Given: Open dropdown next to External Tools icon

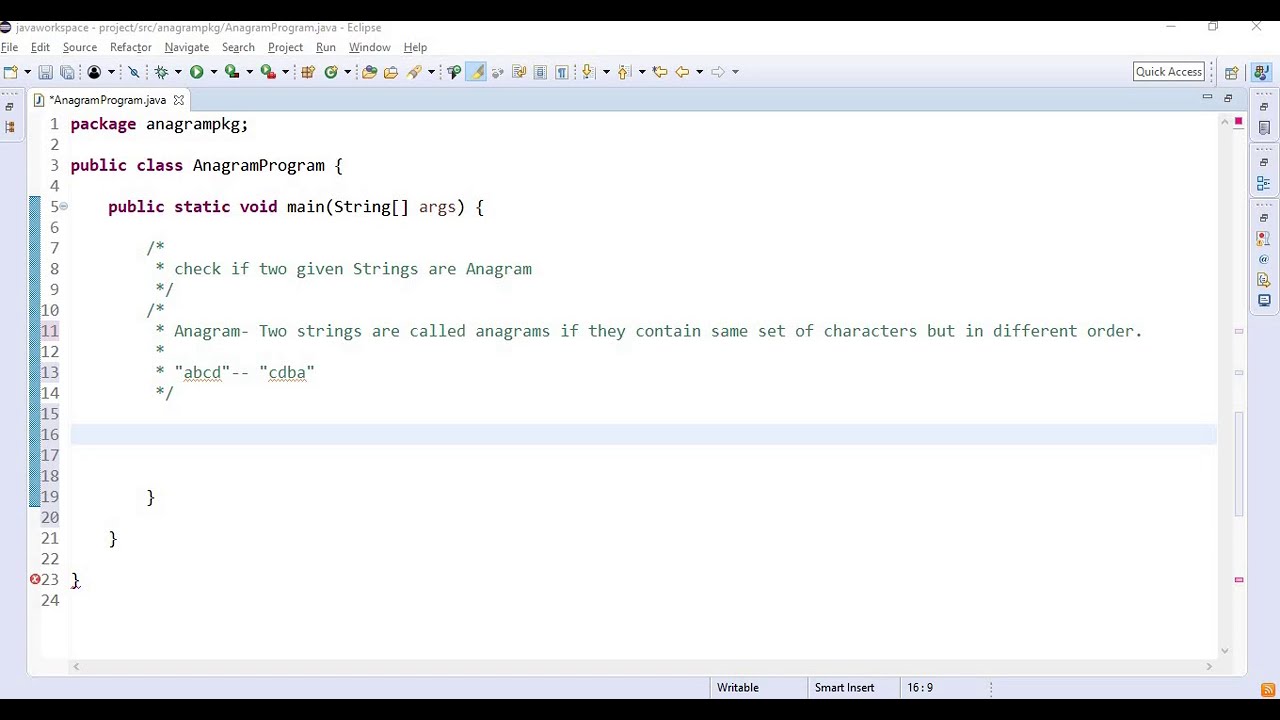Looking at the screenshot, I should 286,72.
